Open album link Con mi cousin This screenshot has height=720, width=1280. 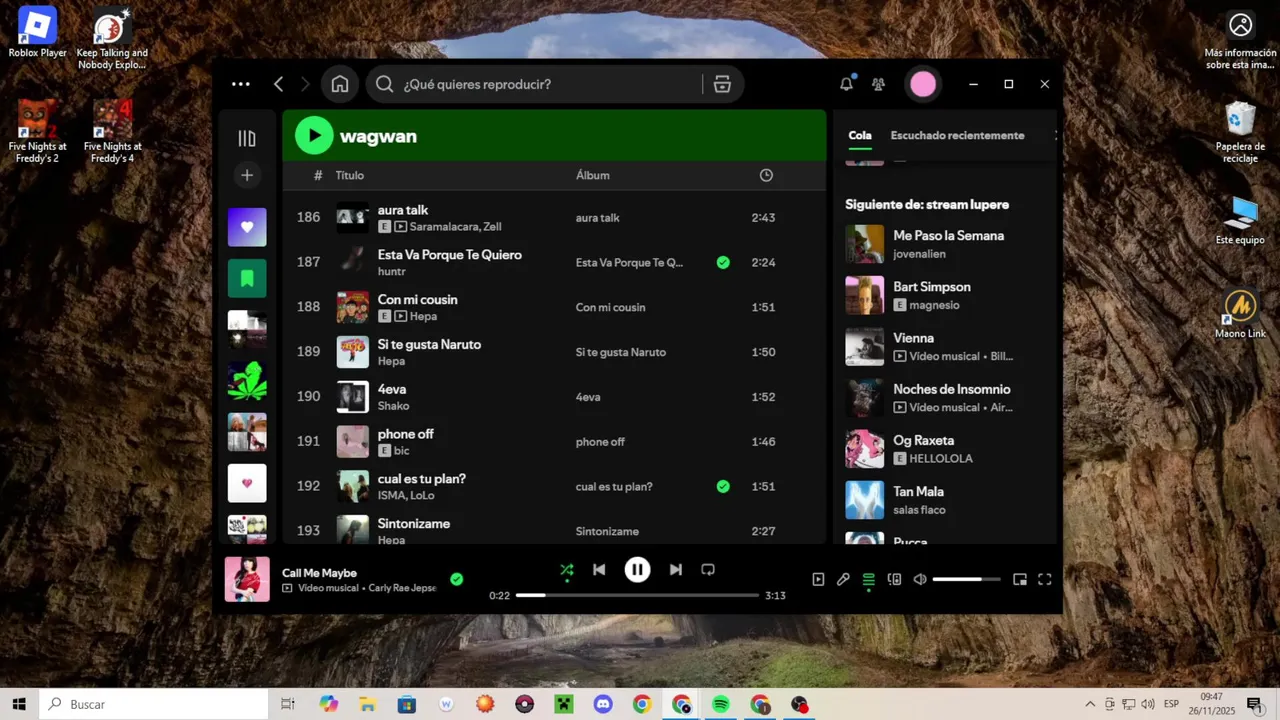(610, 307)
